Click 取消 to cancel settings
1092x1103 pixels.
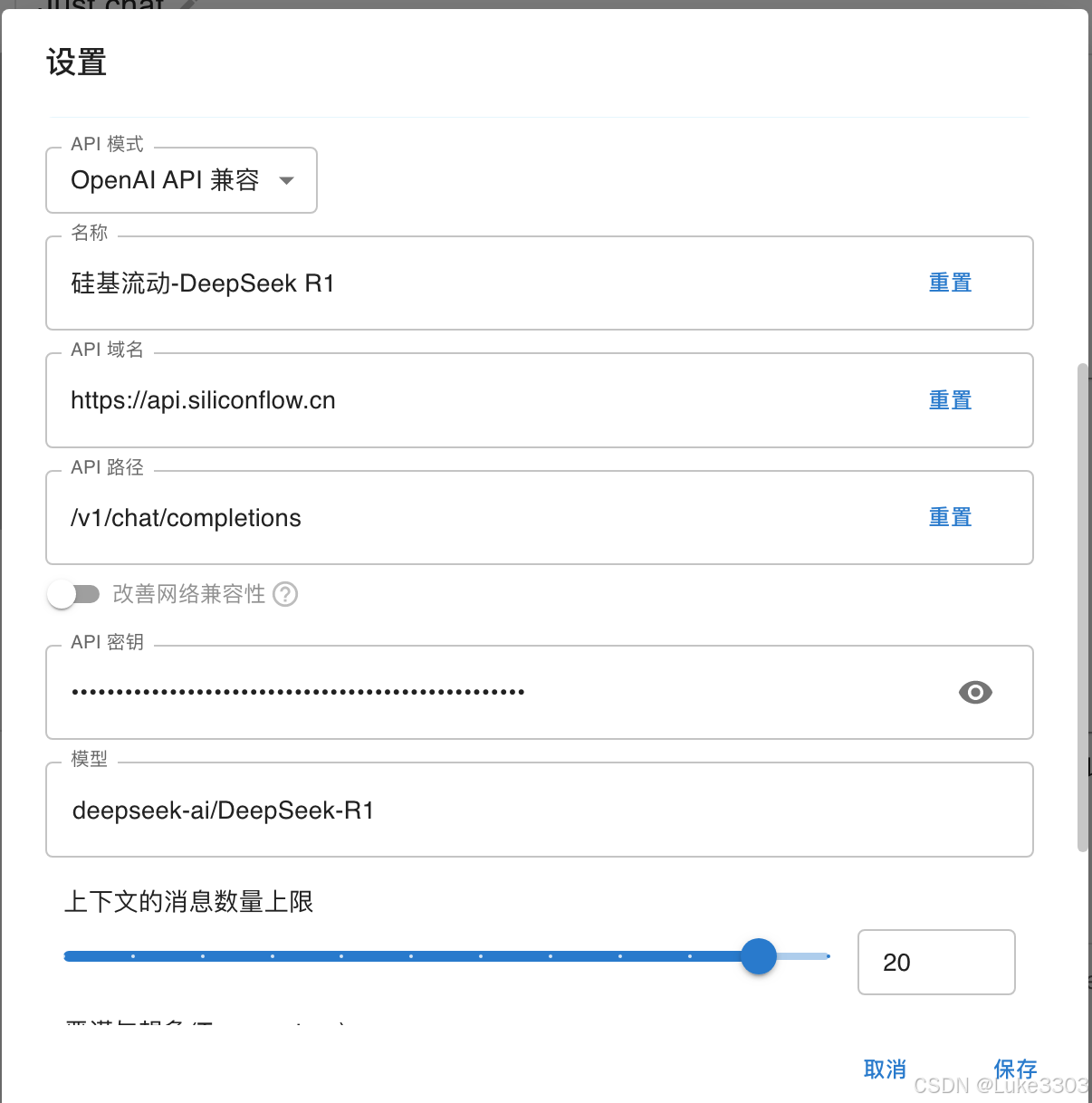click(885, 1069)
